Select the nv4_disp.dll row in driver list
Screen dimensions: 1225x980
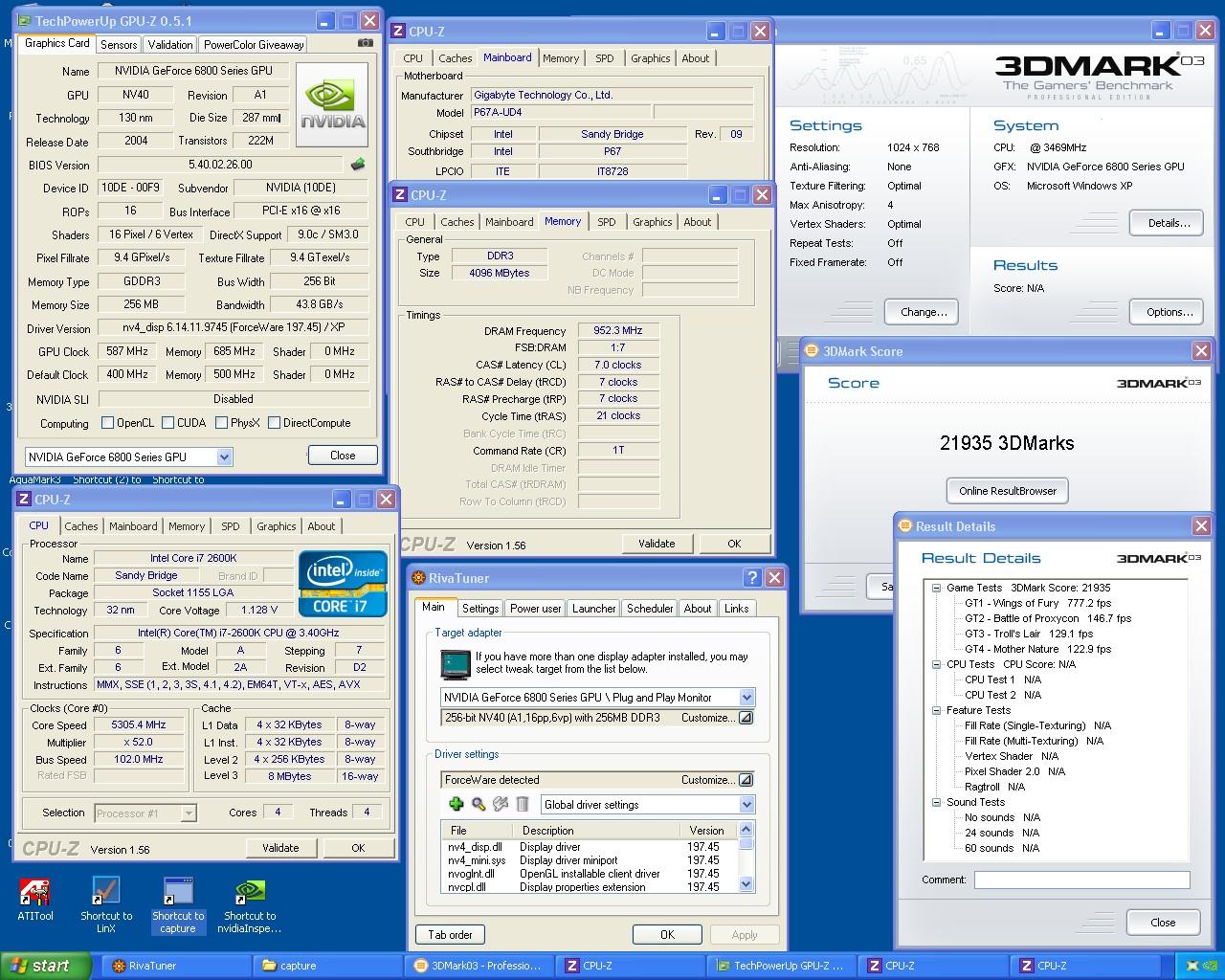[x=589, y=847]
